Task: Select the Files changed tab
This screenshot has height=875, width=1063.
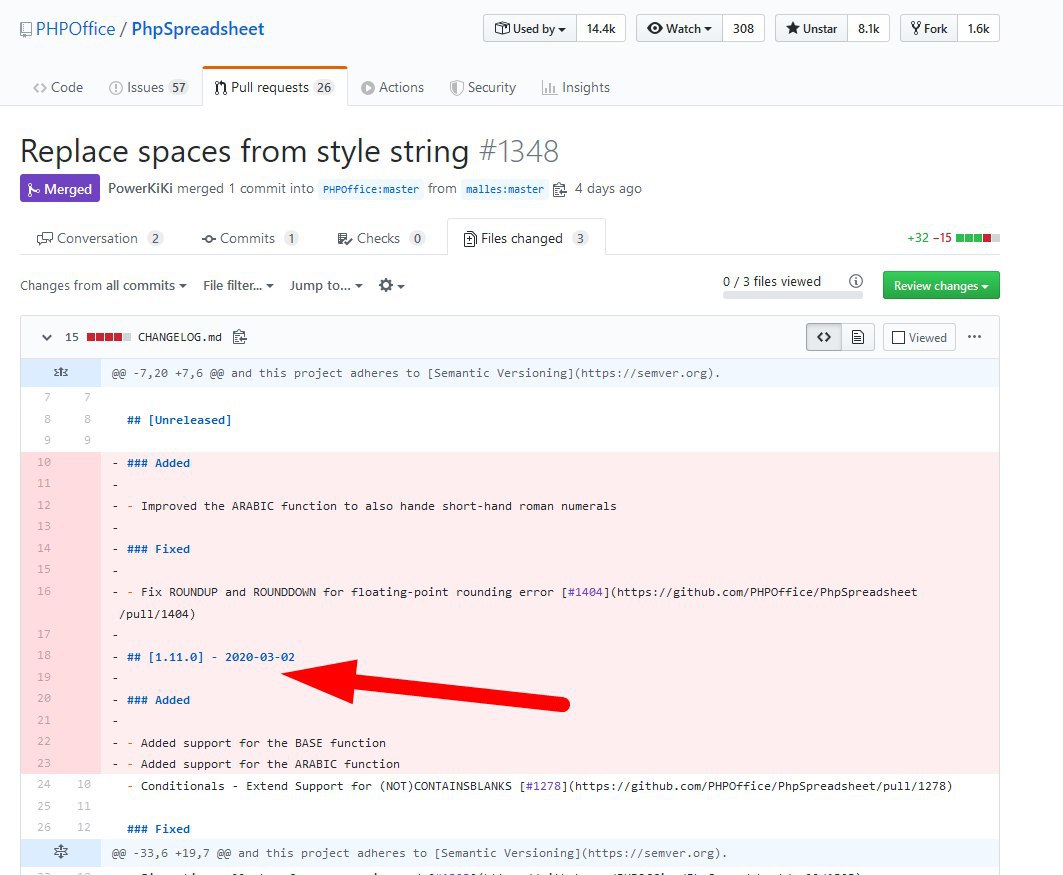Action: (x=526, y=238)
